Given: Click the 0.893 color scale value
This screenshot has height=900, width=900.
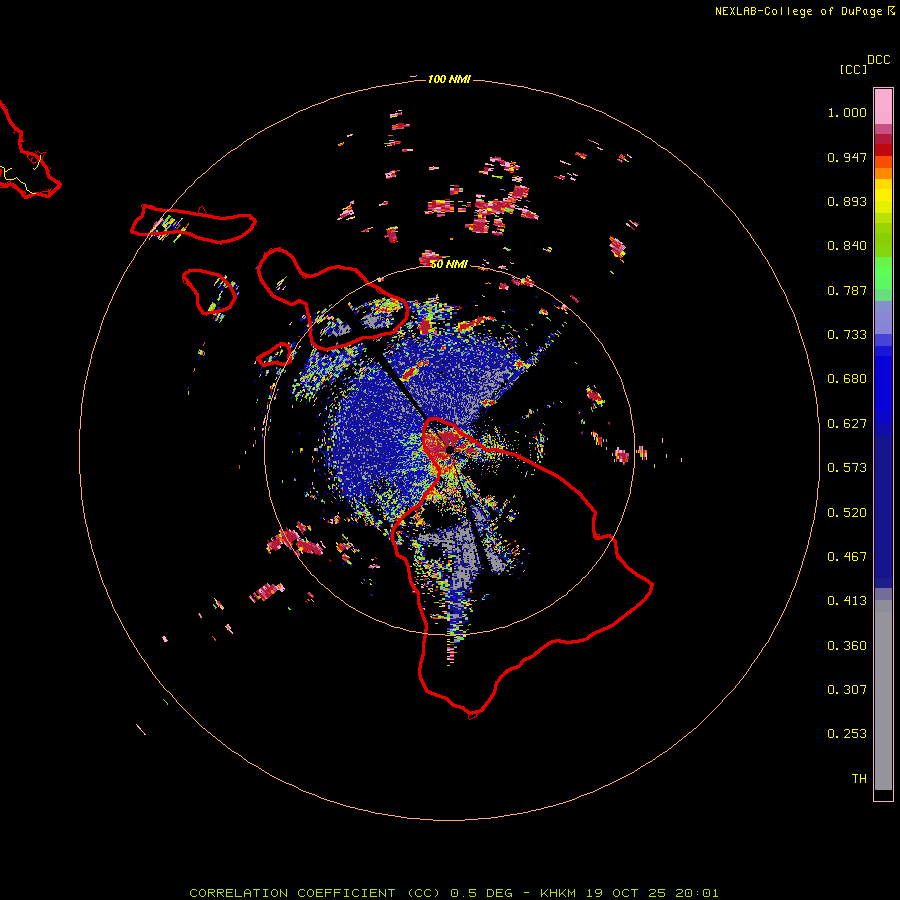Looking at the screenshot, I should pyautogui.click(x=847, y=201).
